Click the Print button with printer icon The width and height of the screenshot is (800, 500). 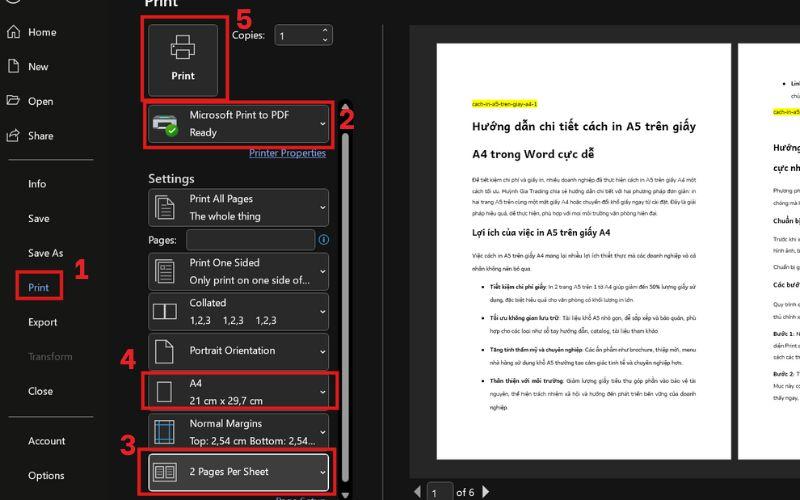183,60
